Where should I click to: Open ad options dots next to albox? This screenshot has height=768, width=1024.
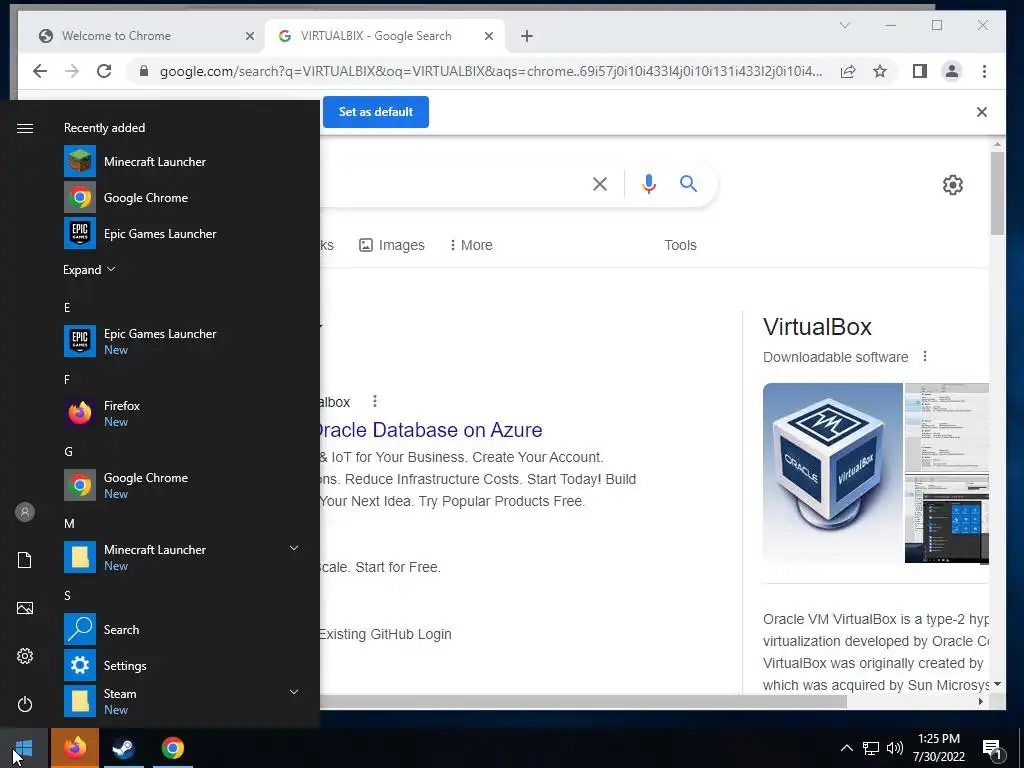[375, 401]
